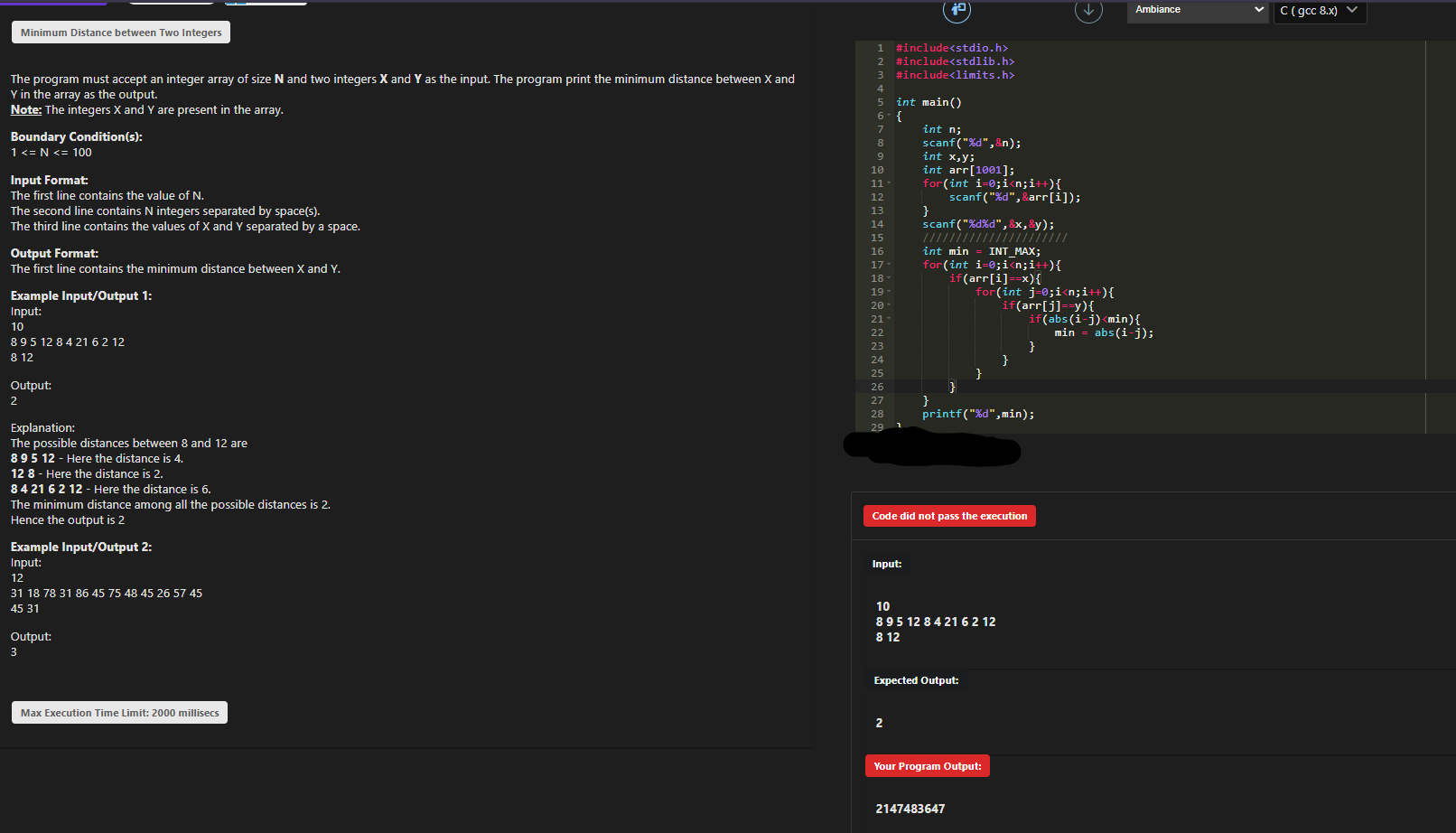Open the Ambiance editor theme dropdown
The image size is (1456, 833).
pos(1198,10)
